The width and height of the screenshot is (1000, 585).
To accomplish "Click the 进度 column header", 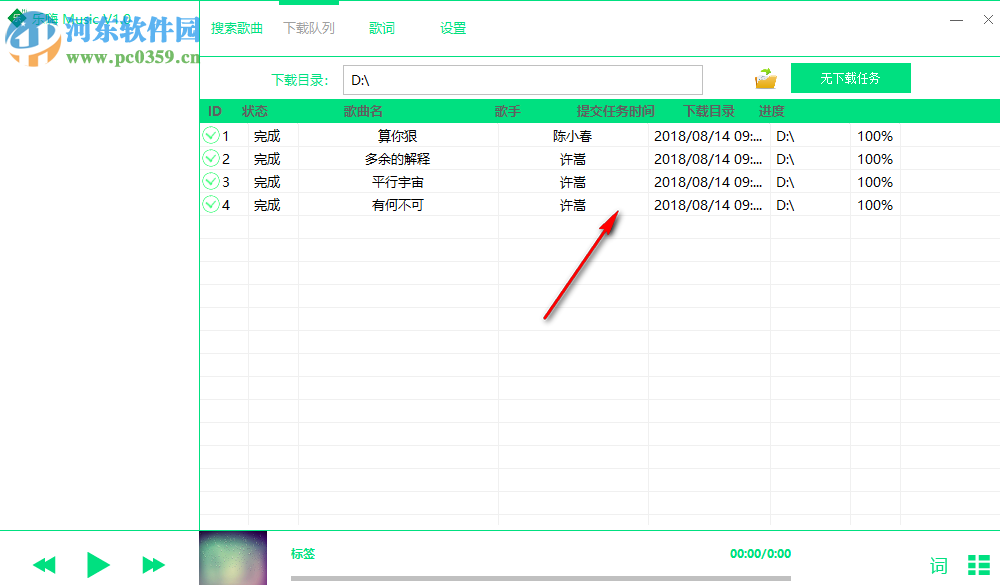I will (x=771, y=111).
